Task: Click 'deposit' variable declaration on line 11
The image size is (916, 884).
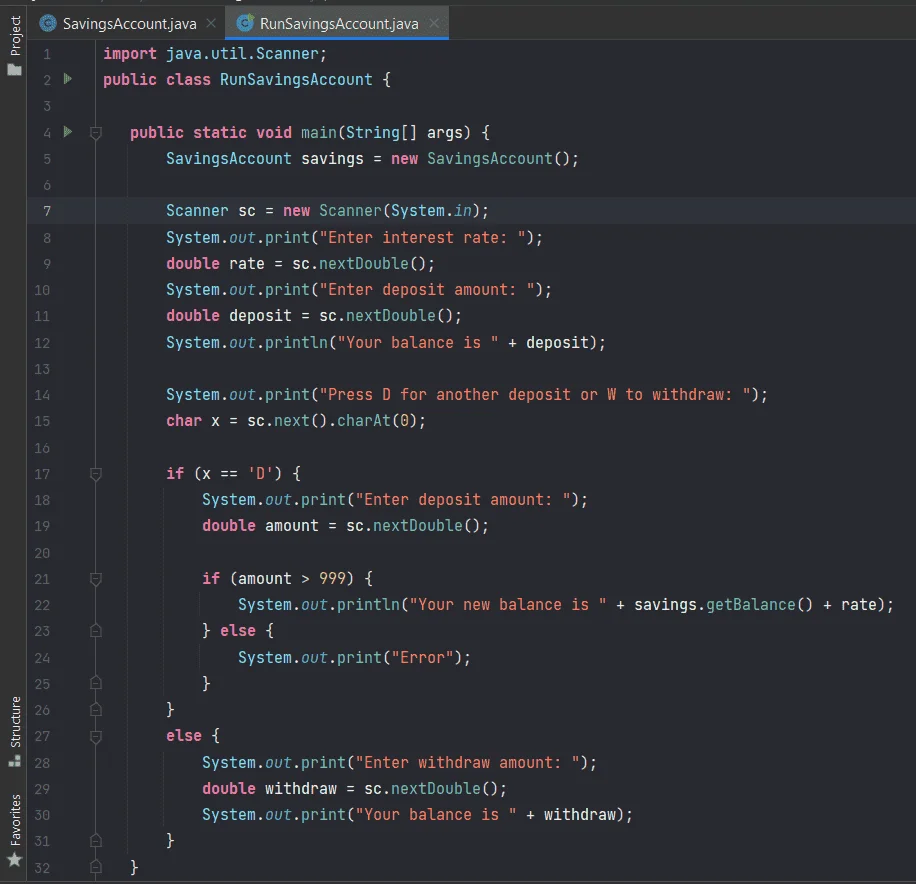Action: [x=260, y=316]
